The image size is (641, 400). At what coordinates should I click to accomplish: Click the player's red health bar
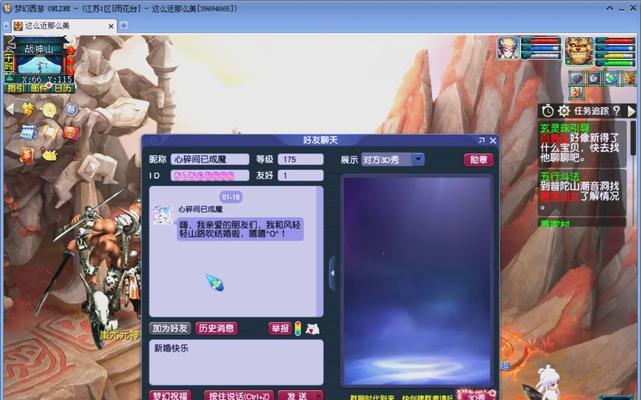coord(540,40)
